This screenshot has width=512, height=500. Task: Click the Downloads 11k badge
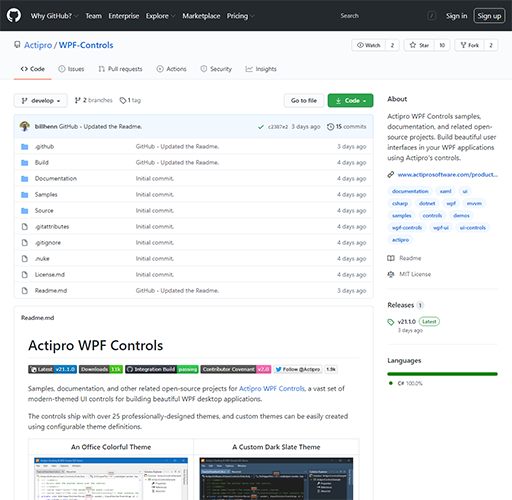[101, 369]
